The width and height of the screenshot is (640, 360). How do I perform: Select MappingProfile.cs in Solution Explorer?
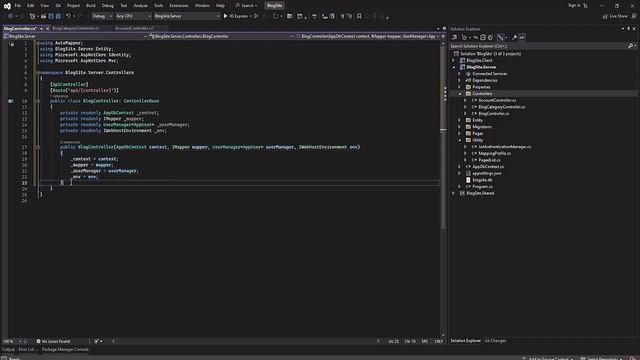[x=494, y=153]
